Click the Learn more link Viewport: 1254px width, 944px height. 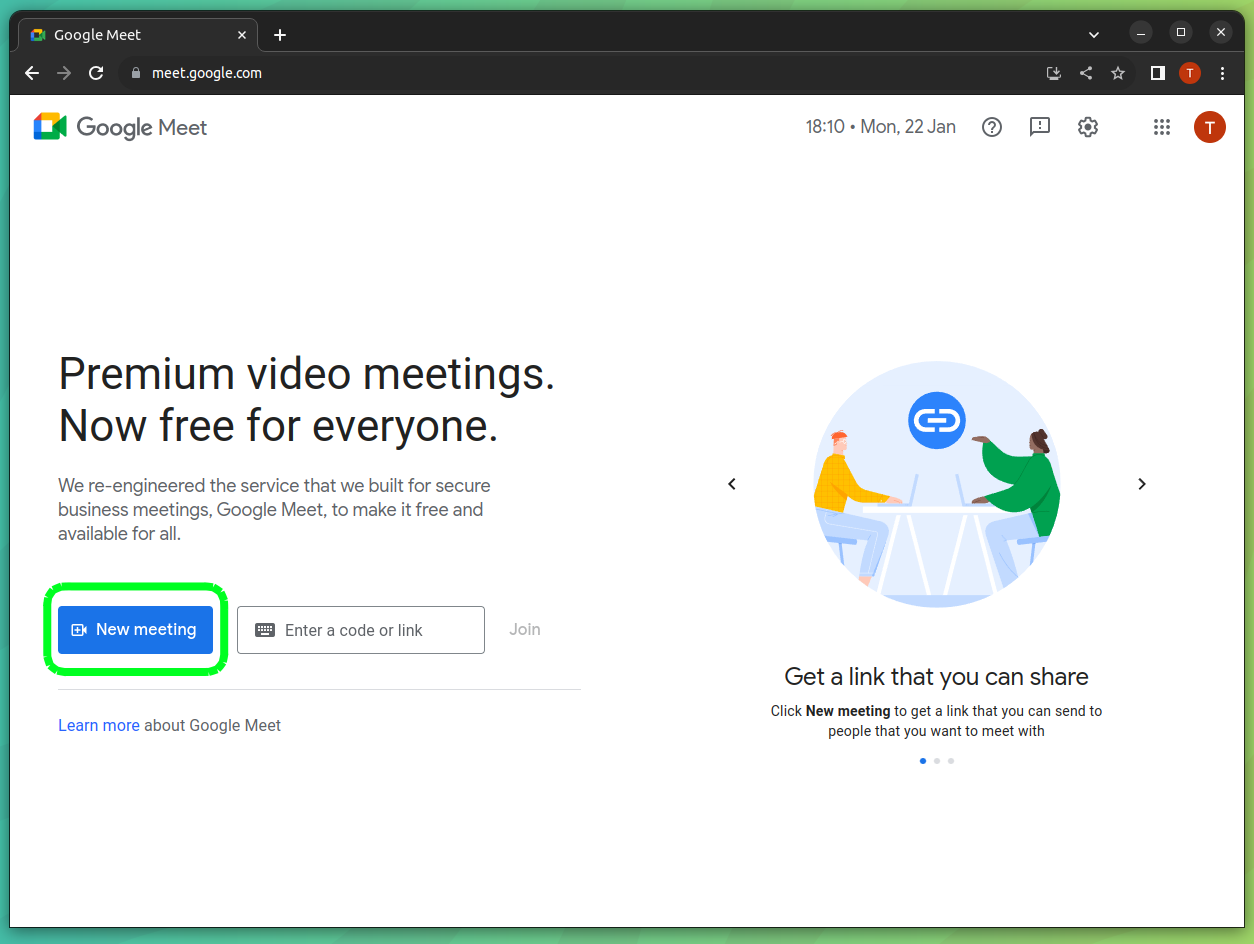[x=98, y=725]
